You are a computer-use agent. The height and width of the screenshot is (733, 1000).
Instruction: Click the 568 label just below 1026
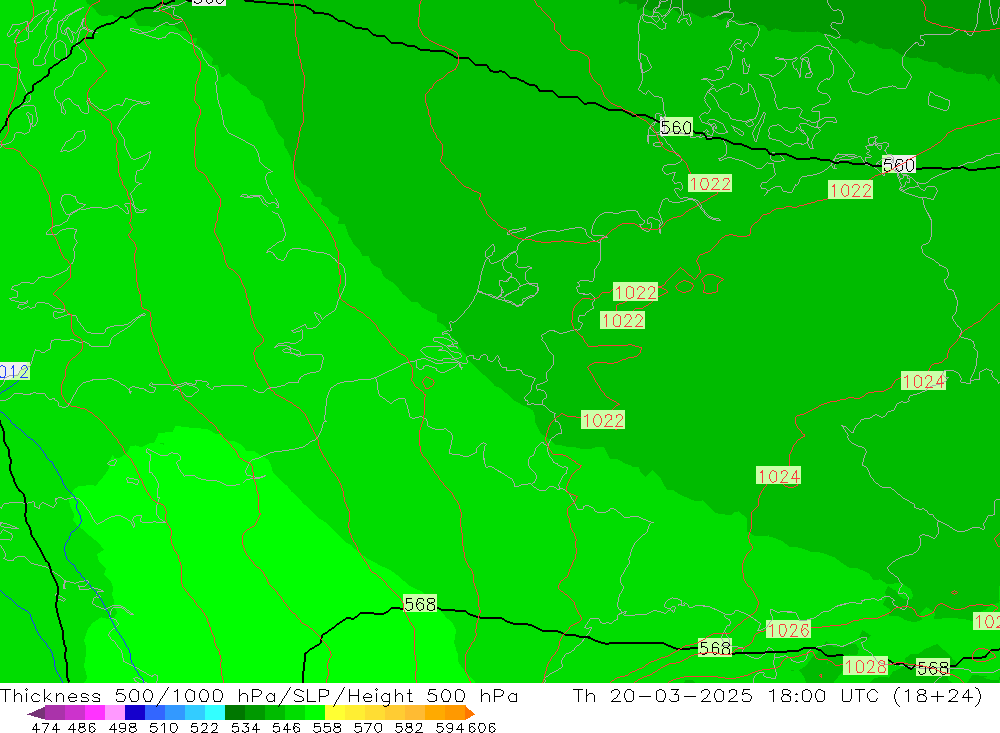[715, 648]
